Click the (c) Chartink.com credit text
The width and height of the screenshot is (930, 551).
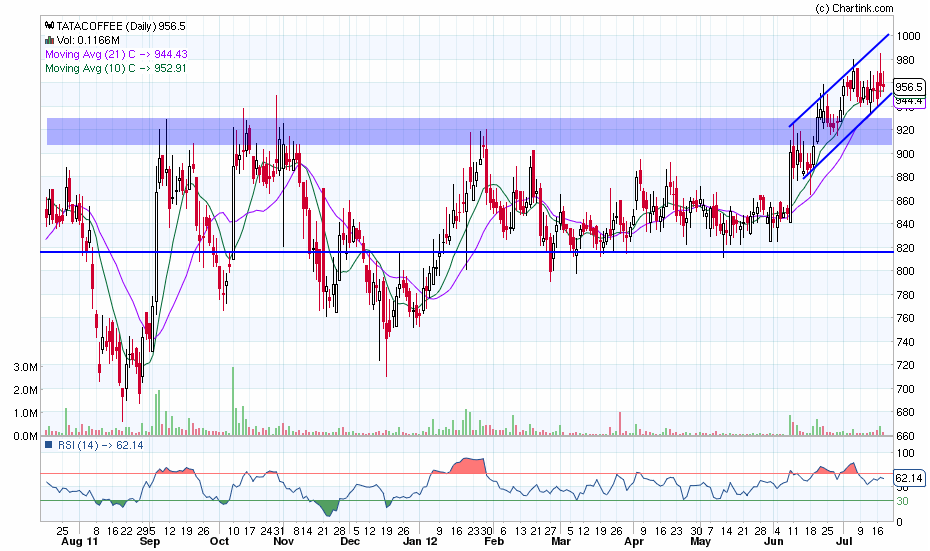854,8
